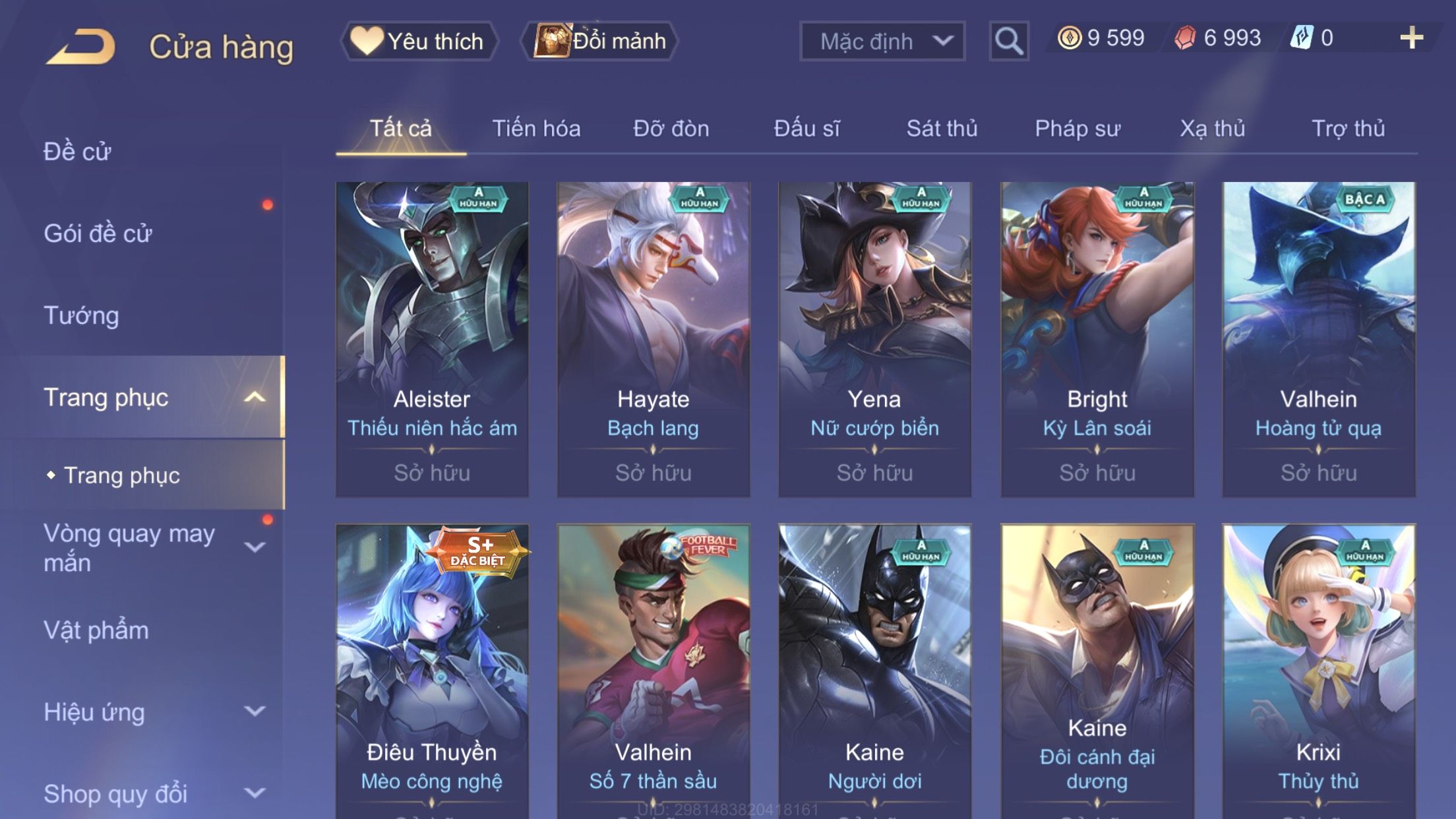Open the Gói đề cử sidebar item
Screen dimensions: 1456x819
[x=98, y=233]
